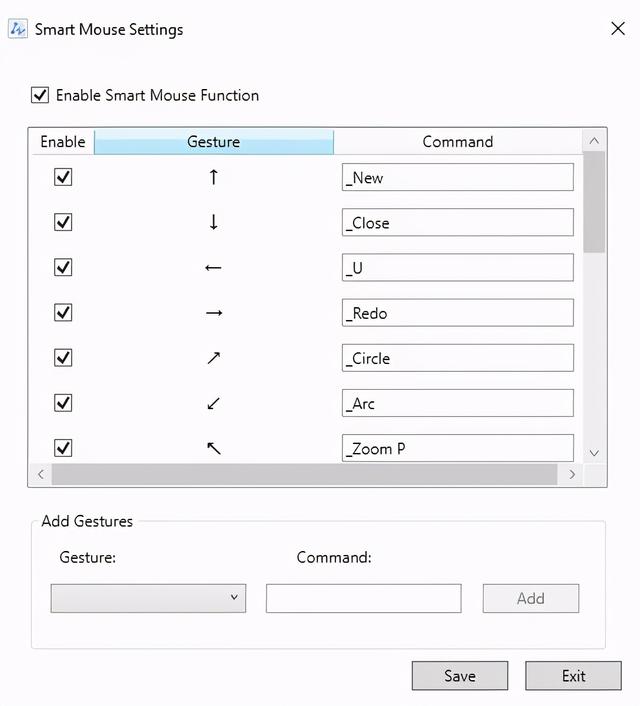The width and height of the screenshot is (640, 706).
Task: Select the up-left diagonal gesture icon
Action: click(213, 448)
